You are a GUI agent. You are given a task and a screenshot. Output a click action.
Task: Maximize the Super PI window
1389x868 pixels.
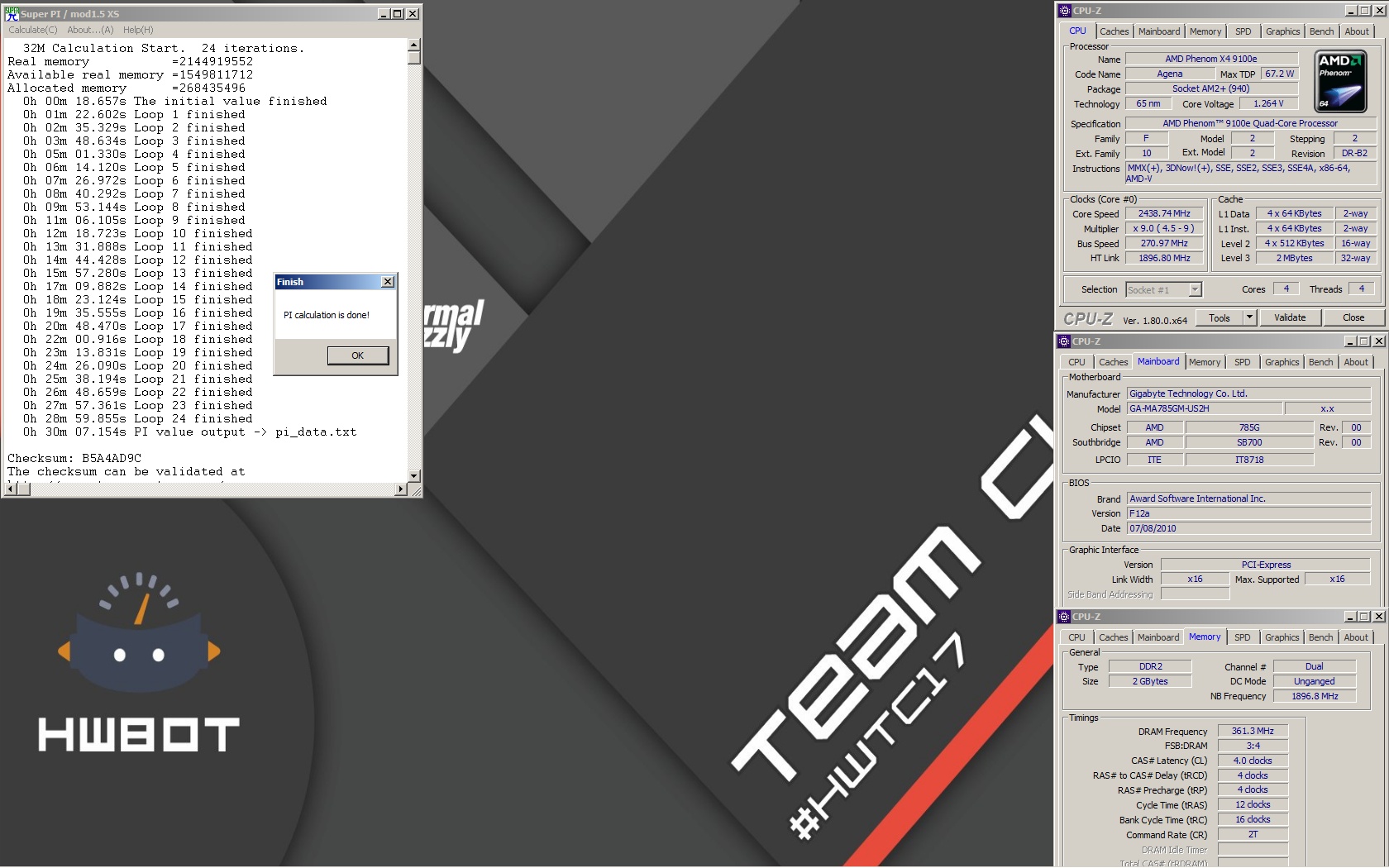398,13
